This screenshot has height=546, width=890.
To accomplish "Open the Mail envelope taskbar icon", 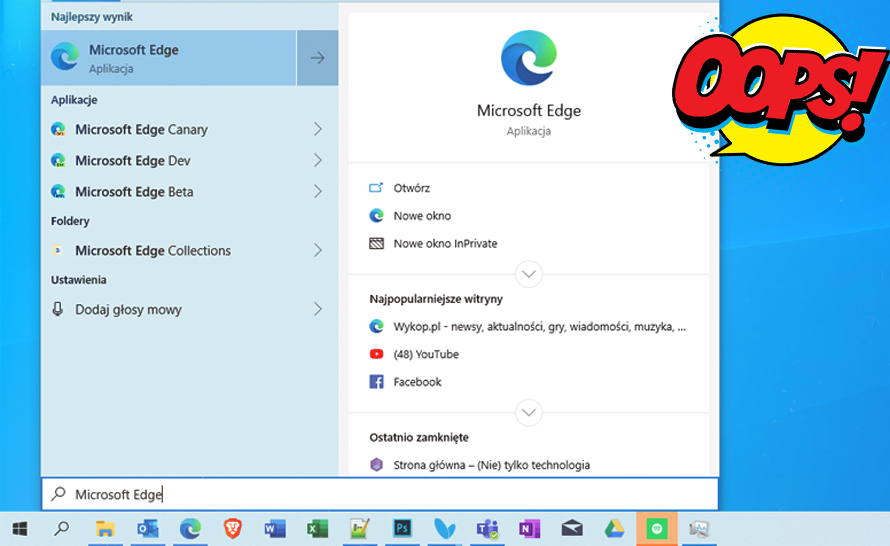I will (572, 529).
